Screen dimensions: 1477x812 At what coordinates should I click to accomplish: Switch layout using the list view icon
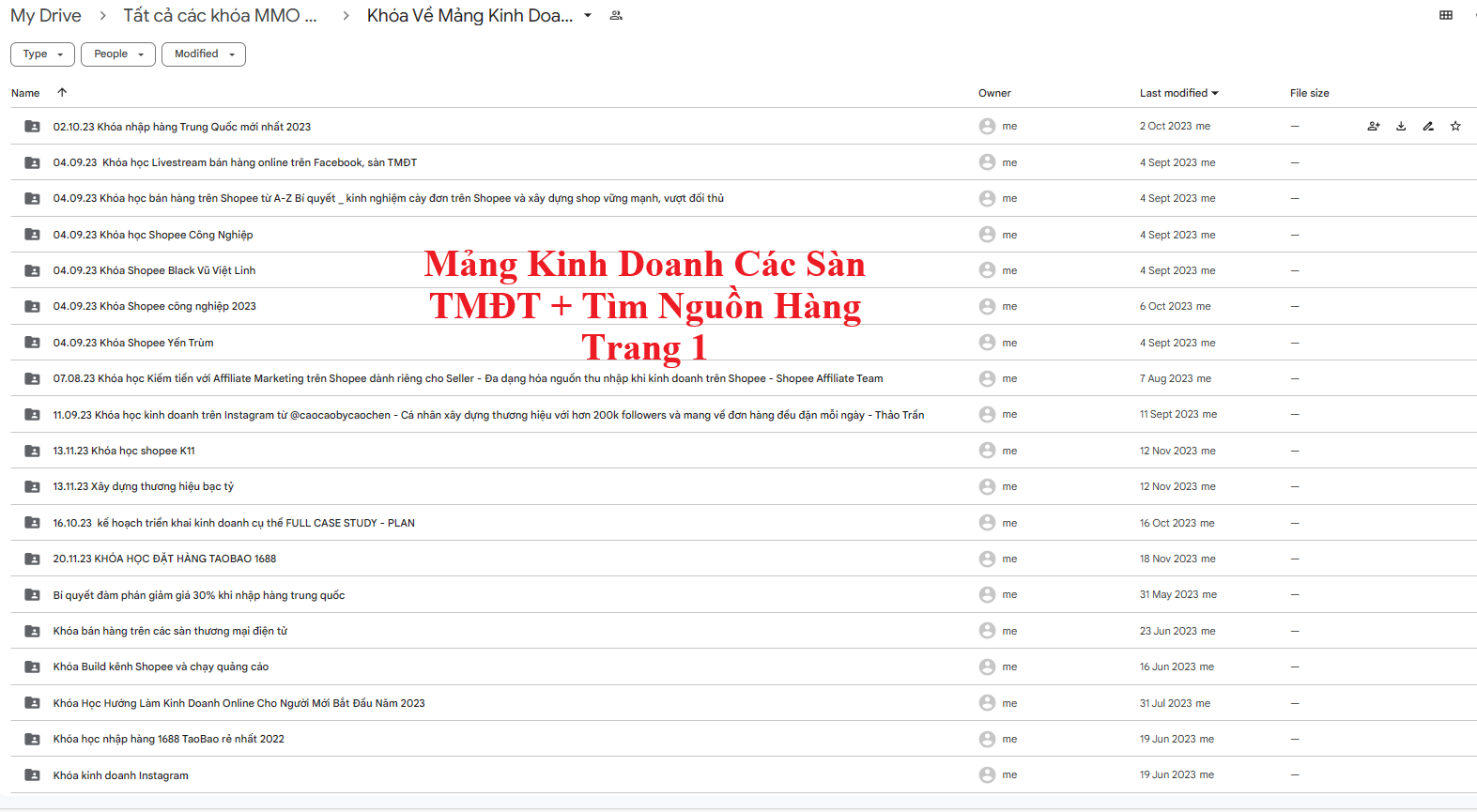click(x=1446, y=15)
